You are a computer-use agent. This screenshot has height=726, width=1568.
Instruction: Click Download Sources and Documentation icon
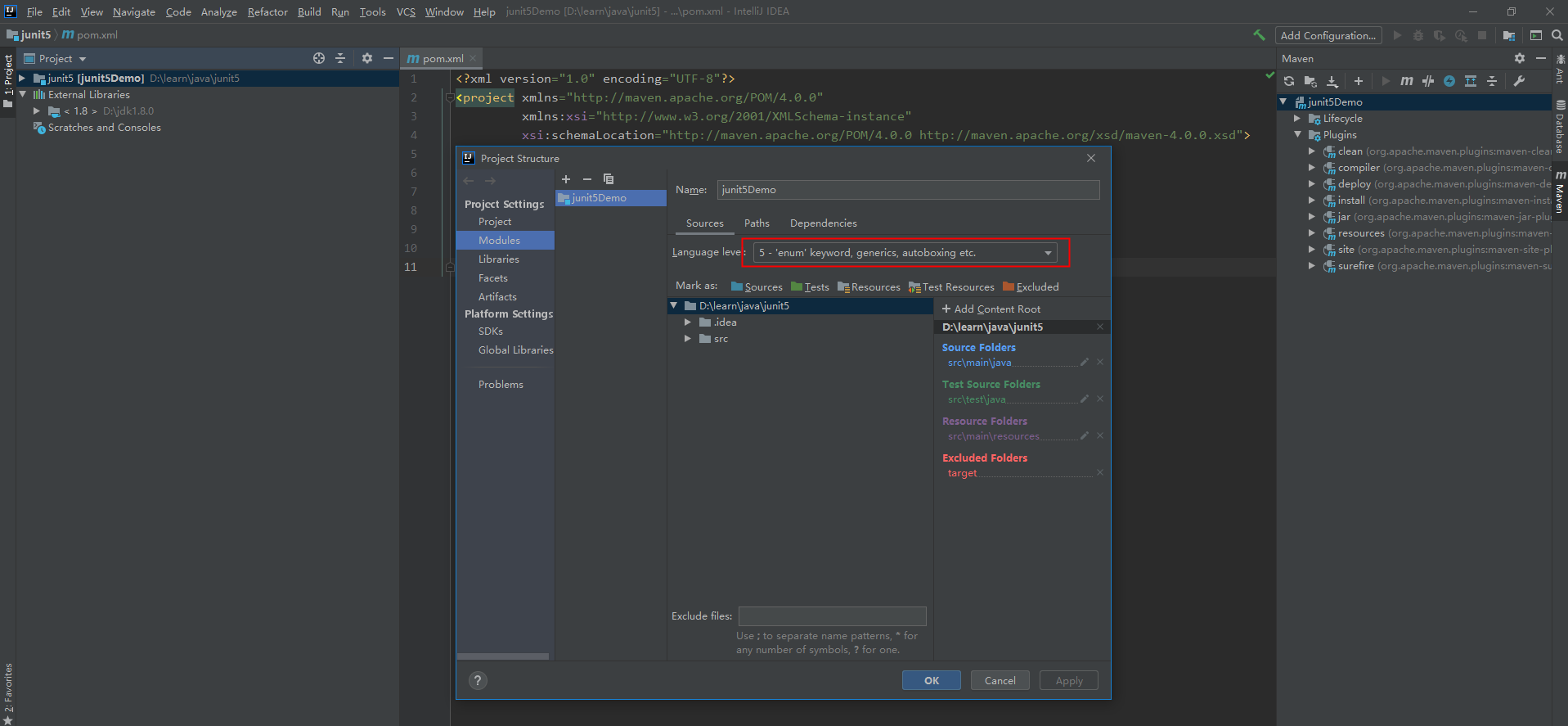[x=1332, y=81]
